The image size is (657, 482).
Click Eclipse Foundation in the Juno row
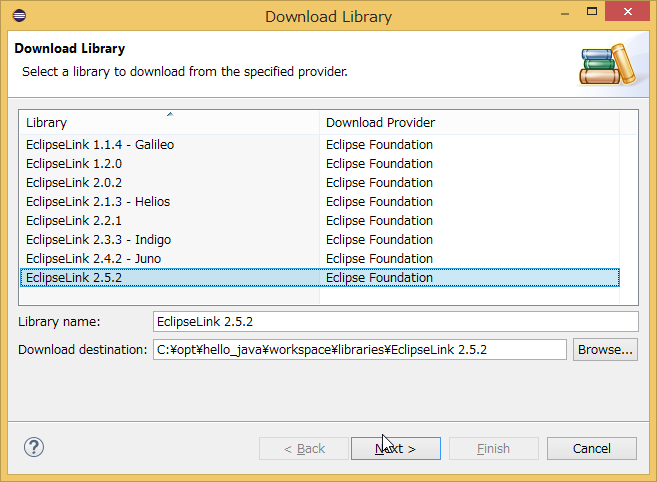(x=379, y=259)
